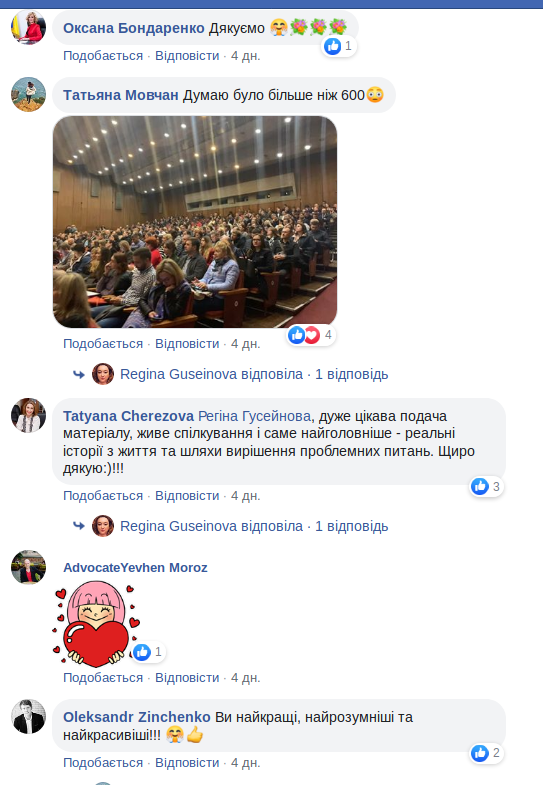This screenshot has height=785, width=543.
Task: Click Відповісти under AdvocateYevhen Moroz sticker
Action: point(187,677)
